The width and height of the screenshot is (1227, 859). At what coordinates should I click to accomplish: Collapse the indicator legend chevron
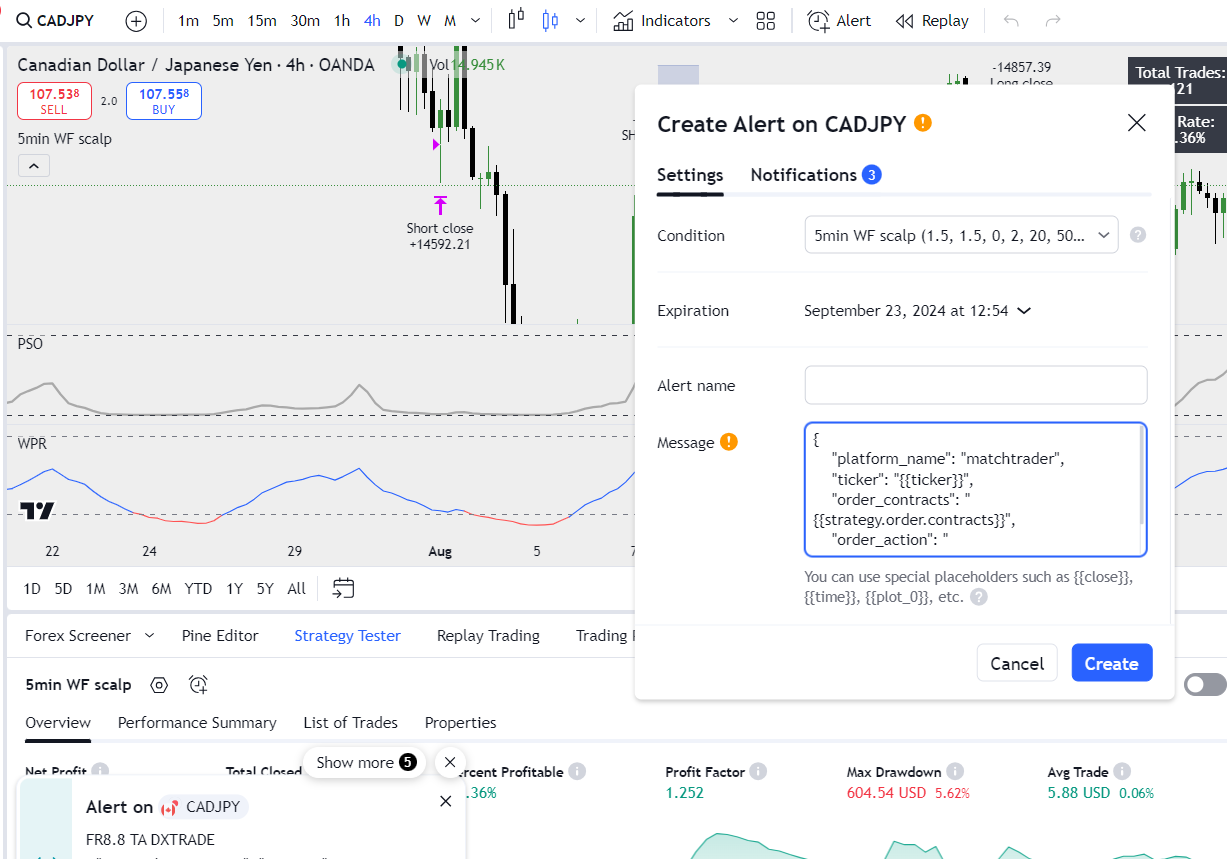[x=33, y=166]
